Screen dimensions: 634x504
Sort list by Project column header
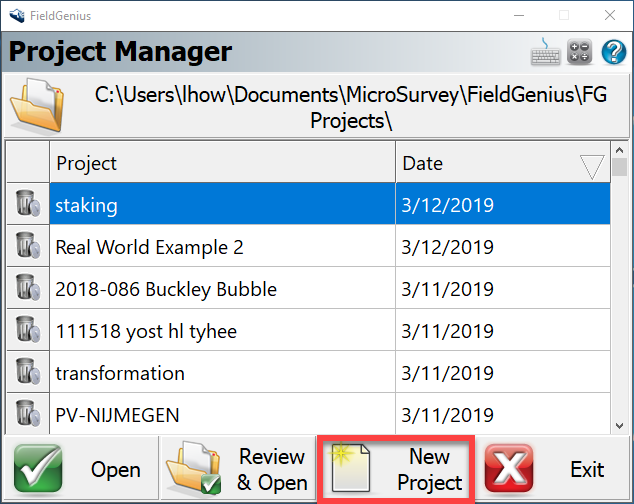click(222, 163)
